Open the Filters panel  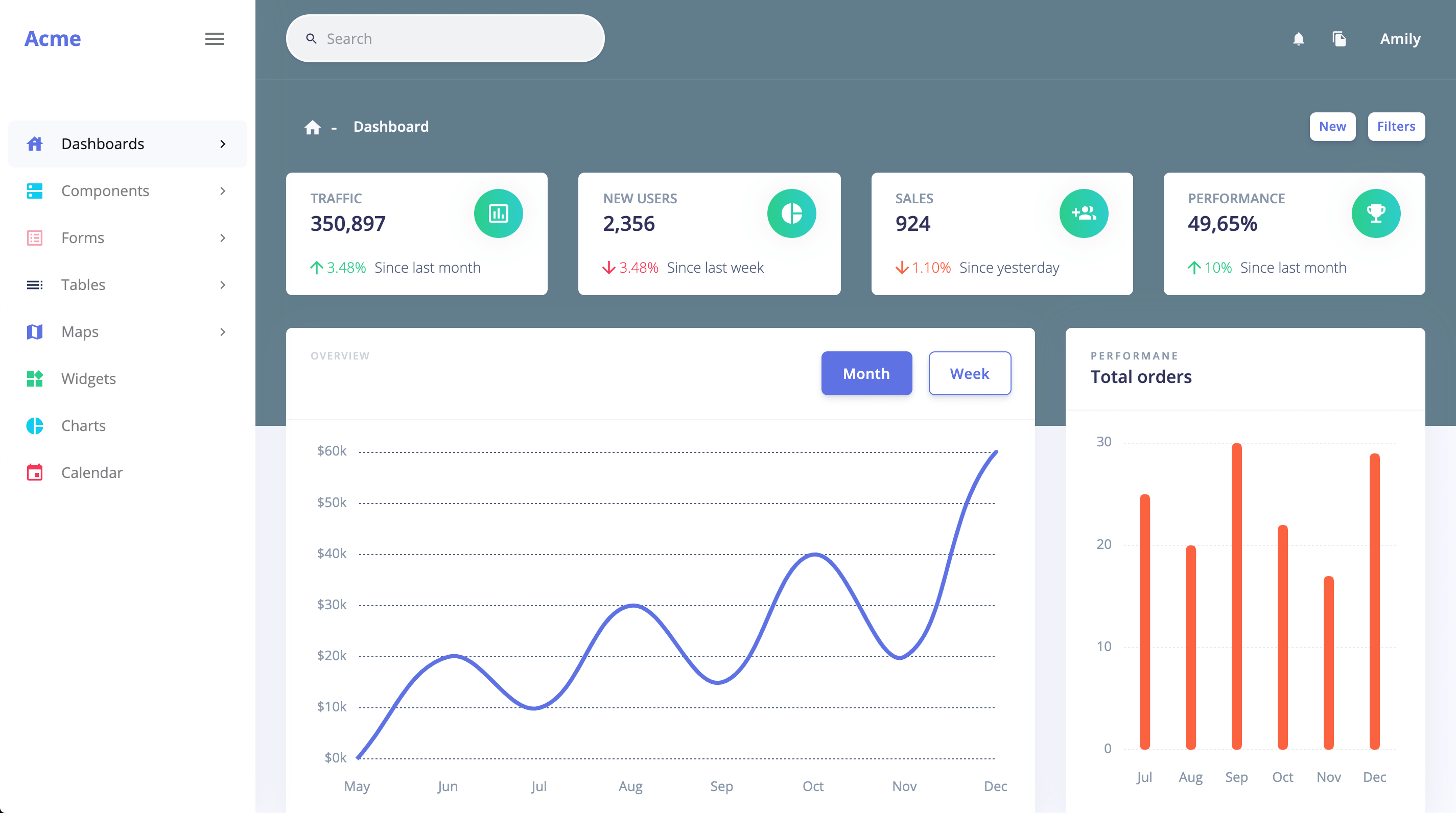(x=1396, y=127)
